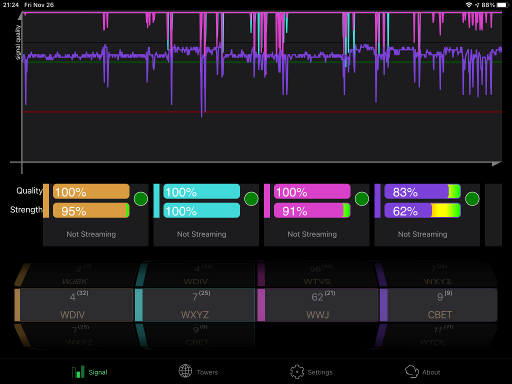Image resolution: width=512 pixels, height=384 pixels.
Task: Tap magenta tuner 100% quality bar
Action: click(312, 192)
